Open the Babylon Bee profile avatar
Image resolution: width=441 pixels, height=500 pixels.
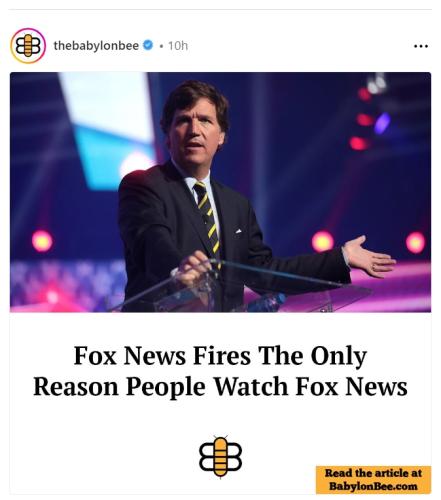(x=28, y=46)
